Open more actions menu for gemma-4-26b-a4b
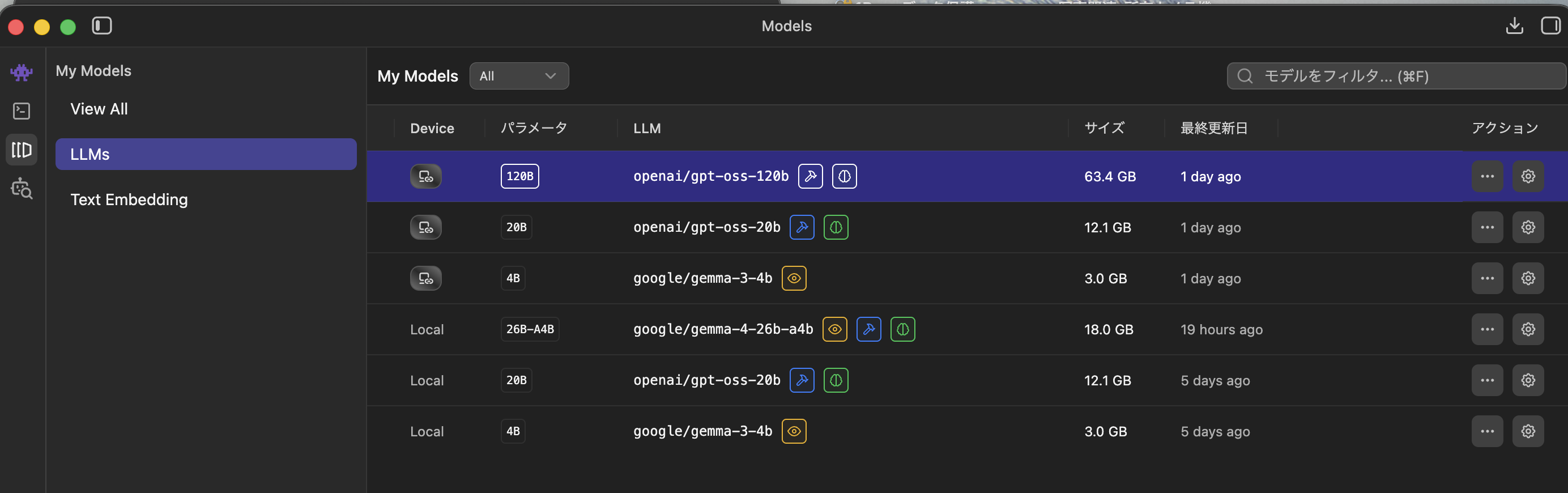Screen dimensions: 1568x493 click(1487, 329)
